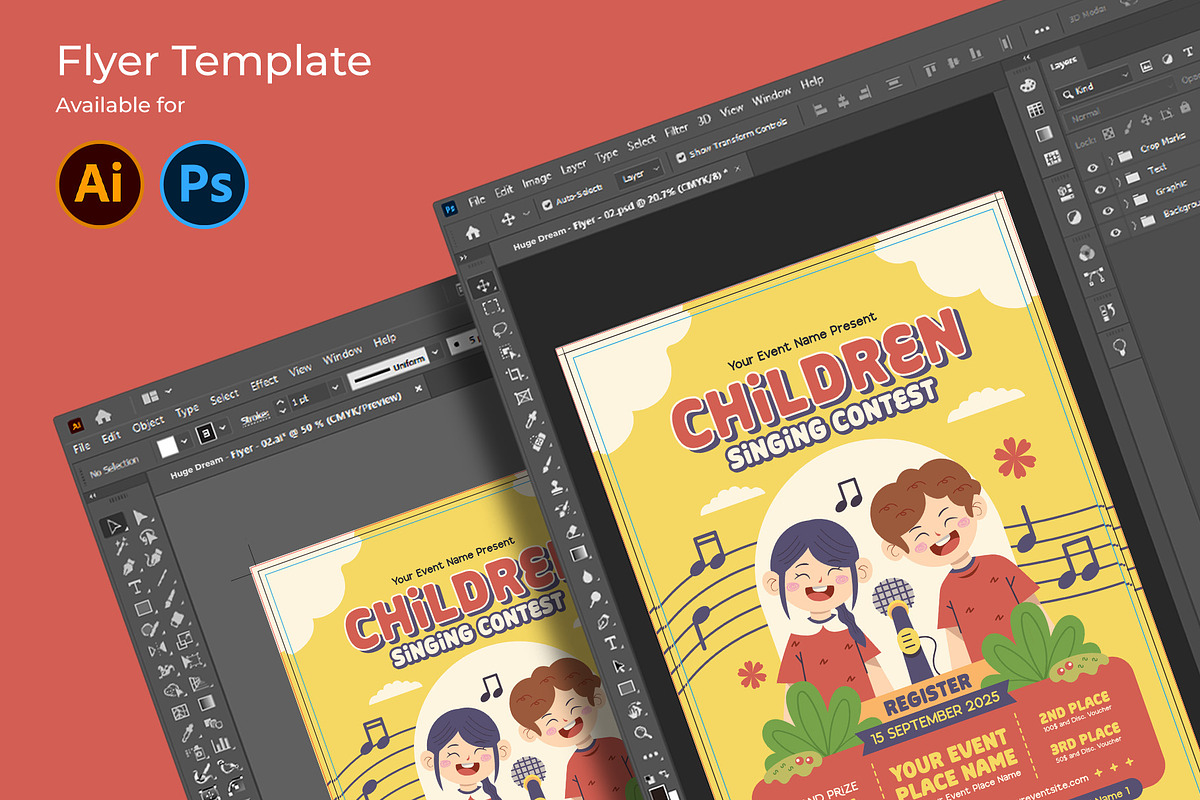Image resolution: width=1200 pixels, height=800 pixels.
Task: Select Photoshop's Rectangular Marquee tool
Action: tap(491, 306)
